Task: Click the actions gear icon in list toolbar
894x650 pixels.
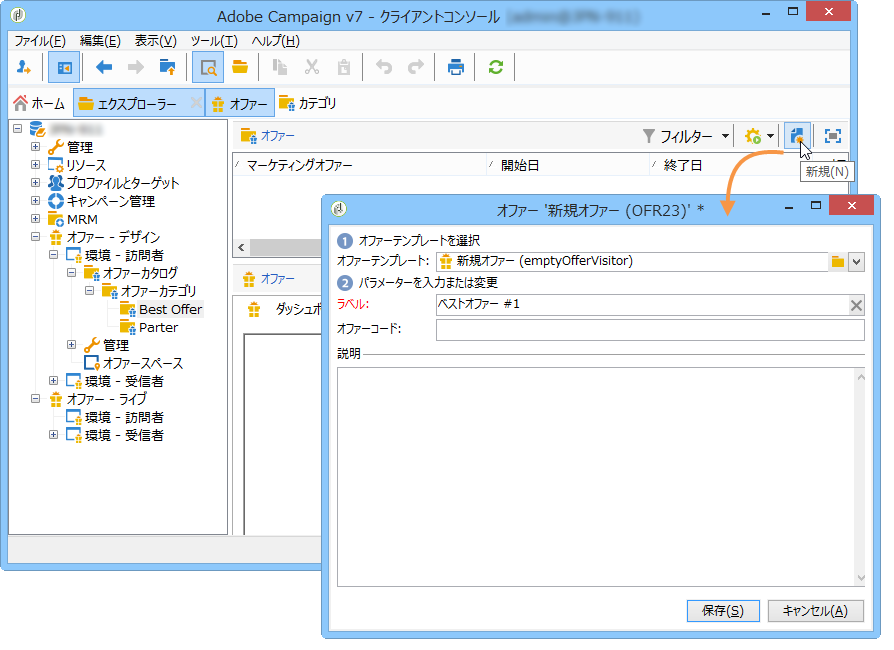Action: click(x=753, y=136)
